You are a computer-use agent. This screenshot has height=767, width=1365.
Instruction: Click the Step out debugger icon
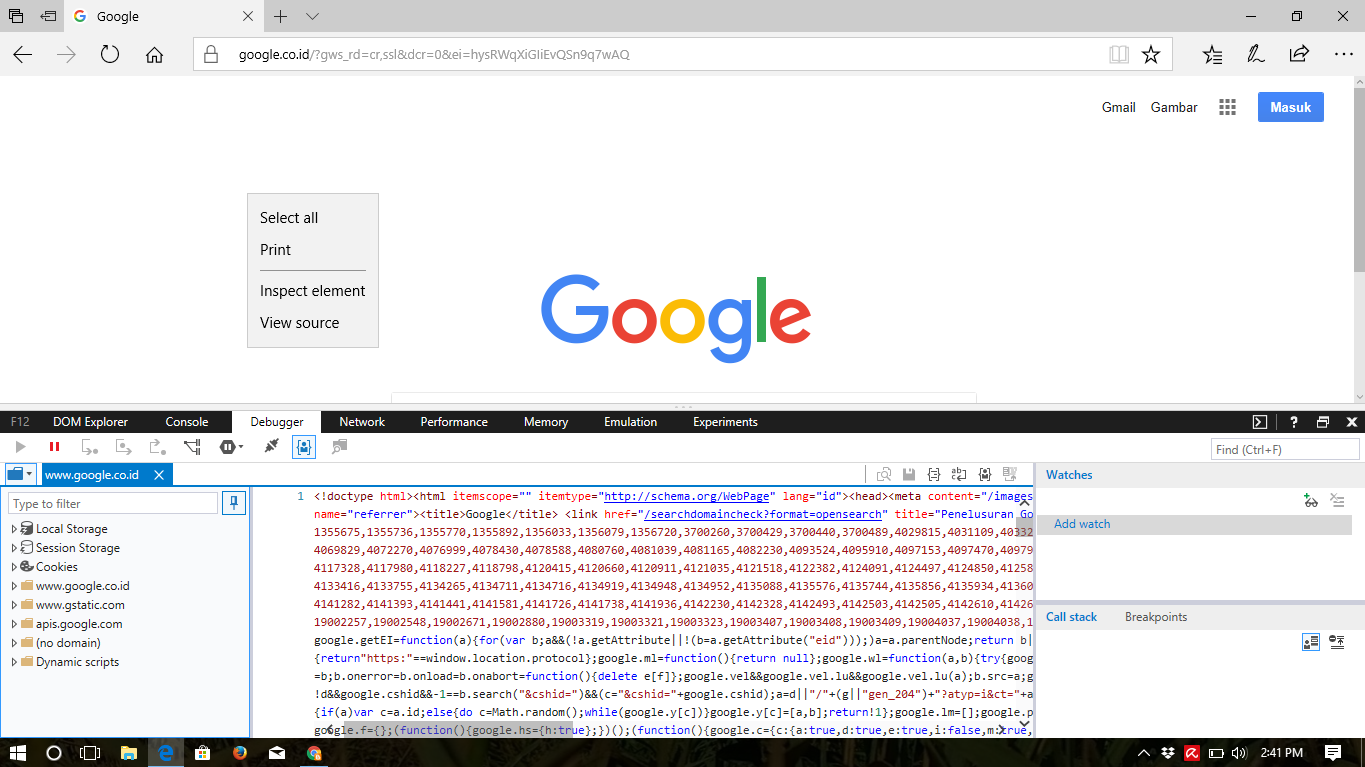coord(157,447)
